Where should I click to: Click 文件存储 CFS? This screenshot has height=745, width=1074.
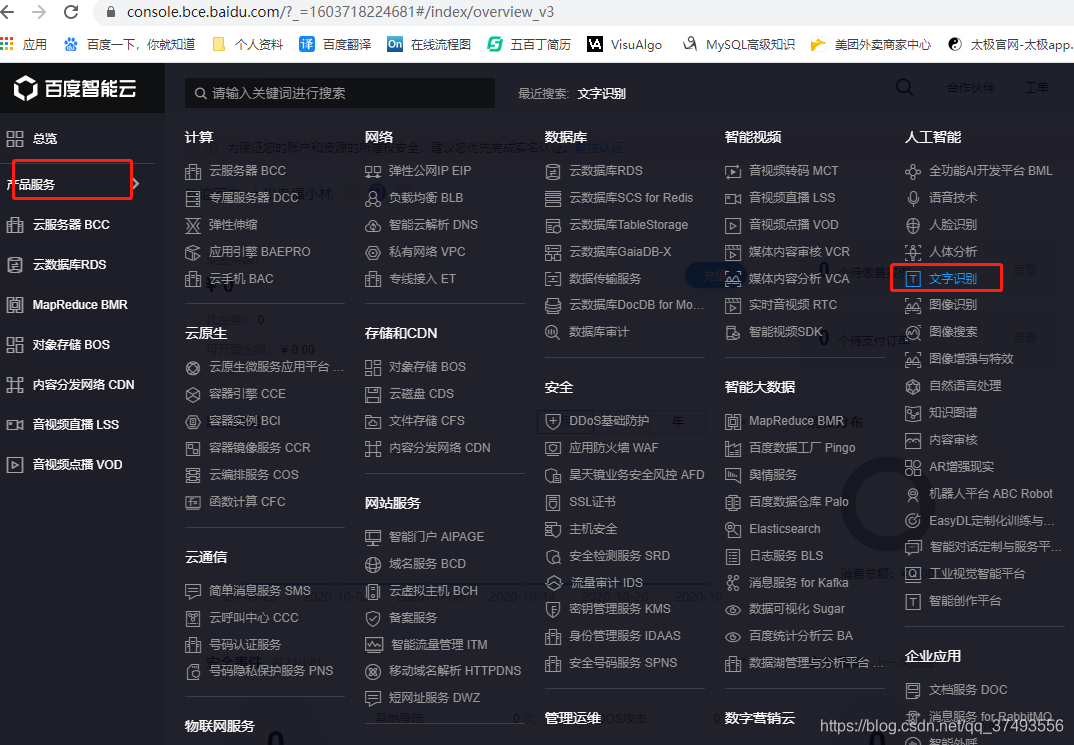click(x=427, y=420)
